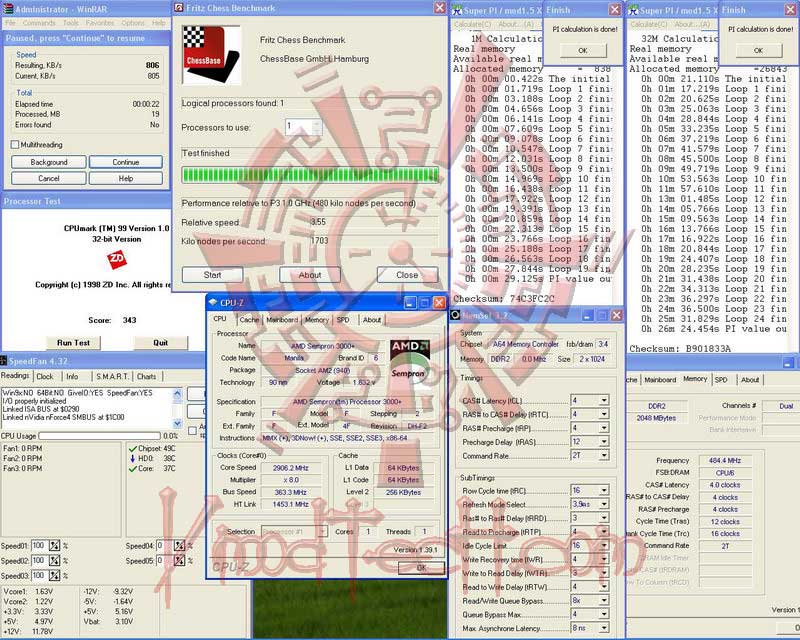The height and width of the screenshot is (640, 800).
Task: Open the RAS# Precharge (tRP) dropdown
Action: [x=604, y=428]
